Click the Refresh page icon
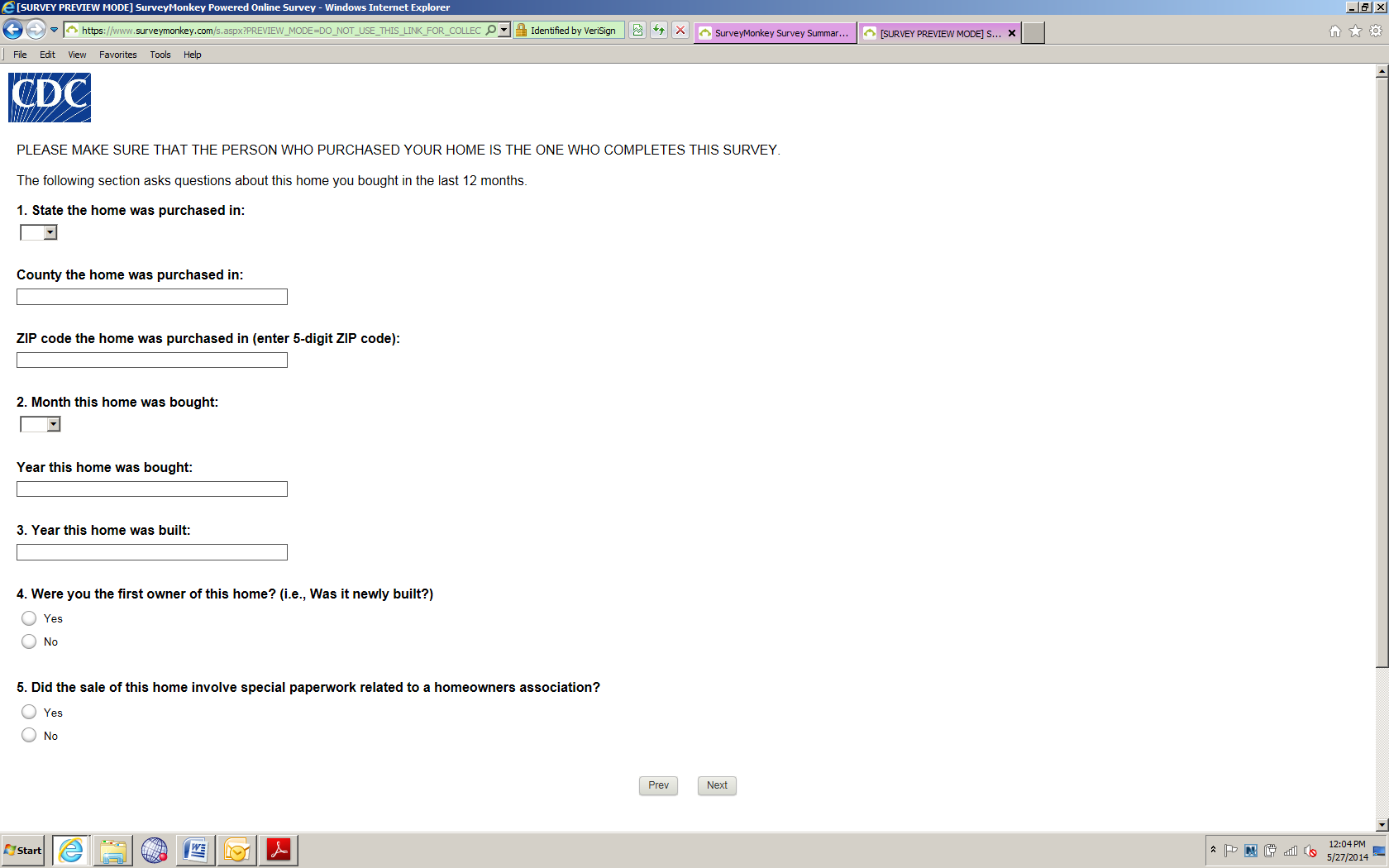1389x868 pixels. coord(659,31)
